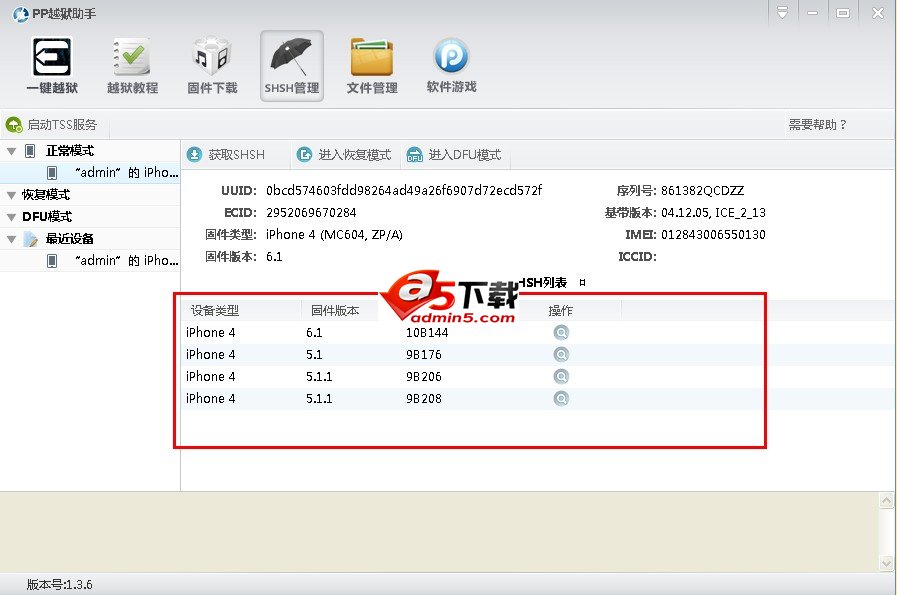Viewport: 897px width, 595px height.
Task: Select "admin" iPhone under 正常模式
Action: point(90,173)
